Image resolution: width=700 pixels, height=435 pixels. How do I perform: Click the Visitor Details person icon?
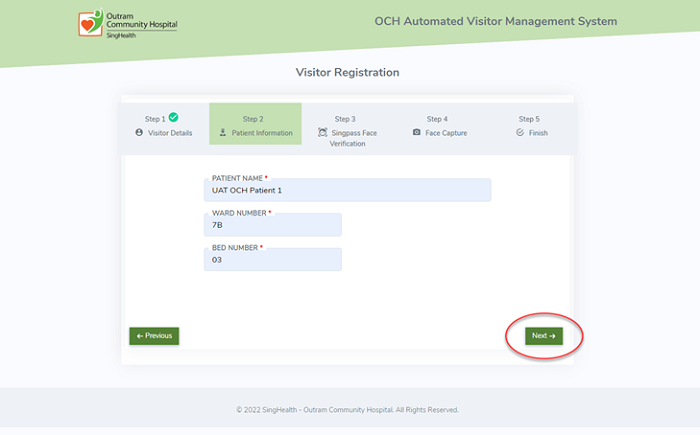click(139, 133)
